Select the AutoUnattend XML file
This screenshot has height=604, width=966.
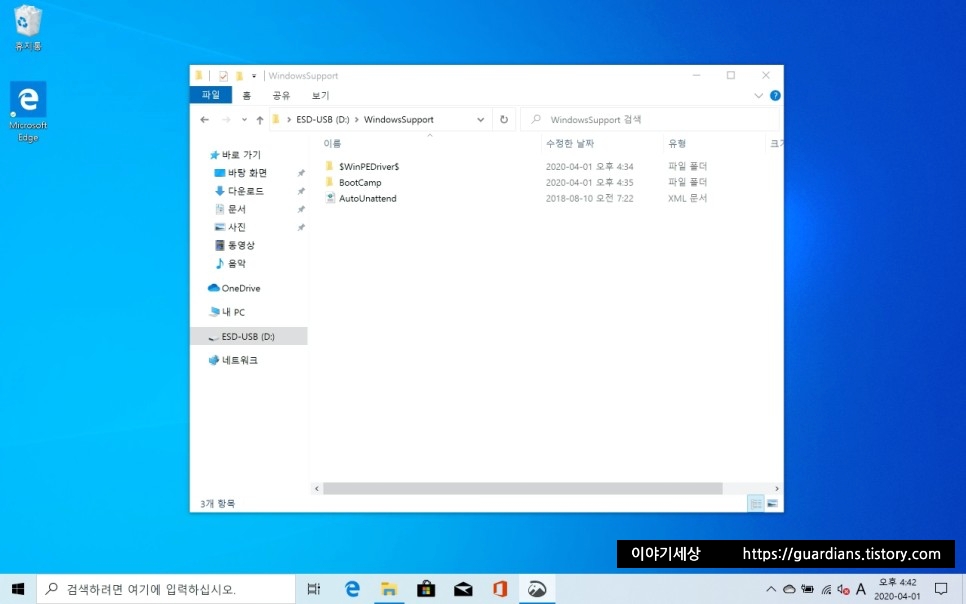368,198
